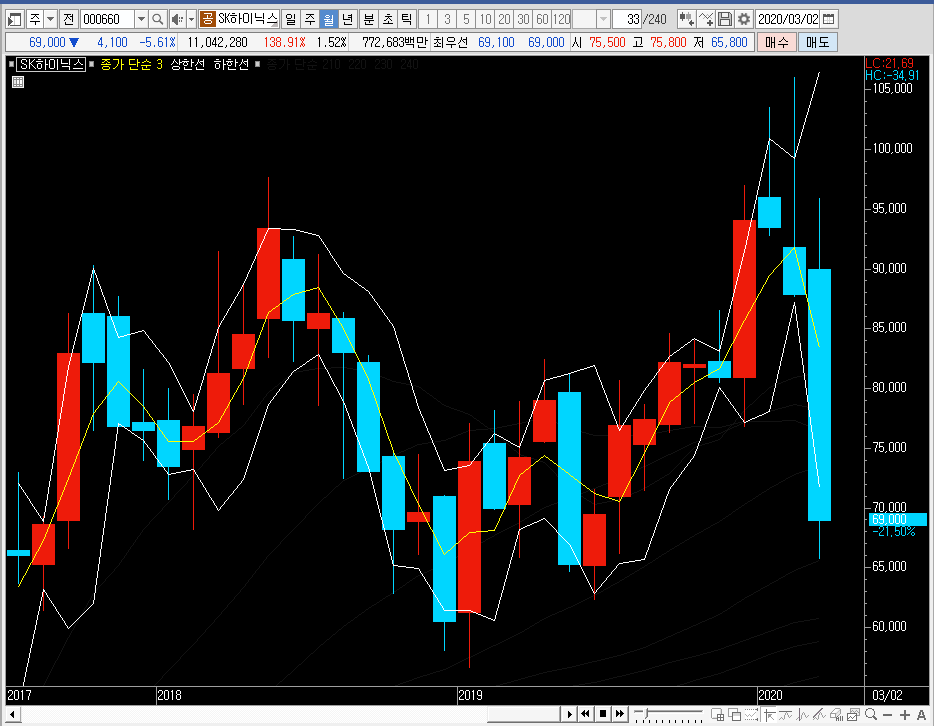Click the stop playback button
Image resolution: width=934 pixels, height=726 pixels.
[603, 713]
